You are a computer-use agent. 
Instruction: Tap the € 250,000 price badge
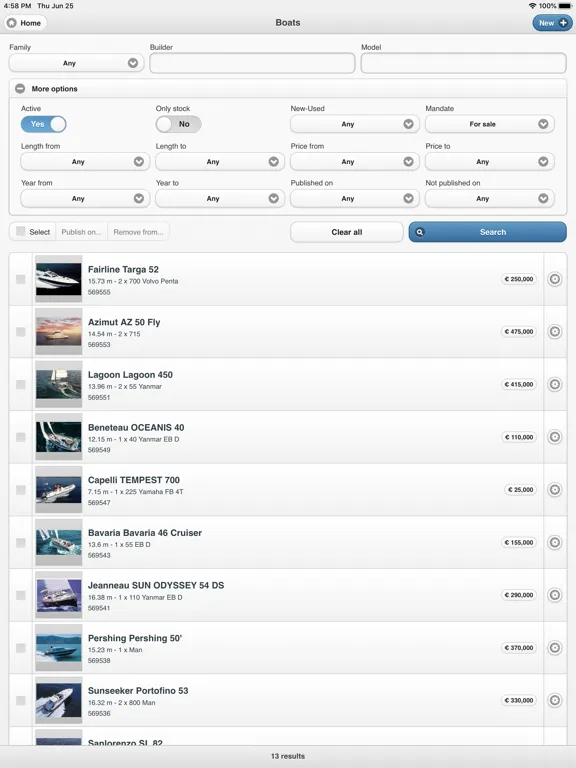point(519,279)
